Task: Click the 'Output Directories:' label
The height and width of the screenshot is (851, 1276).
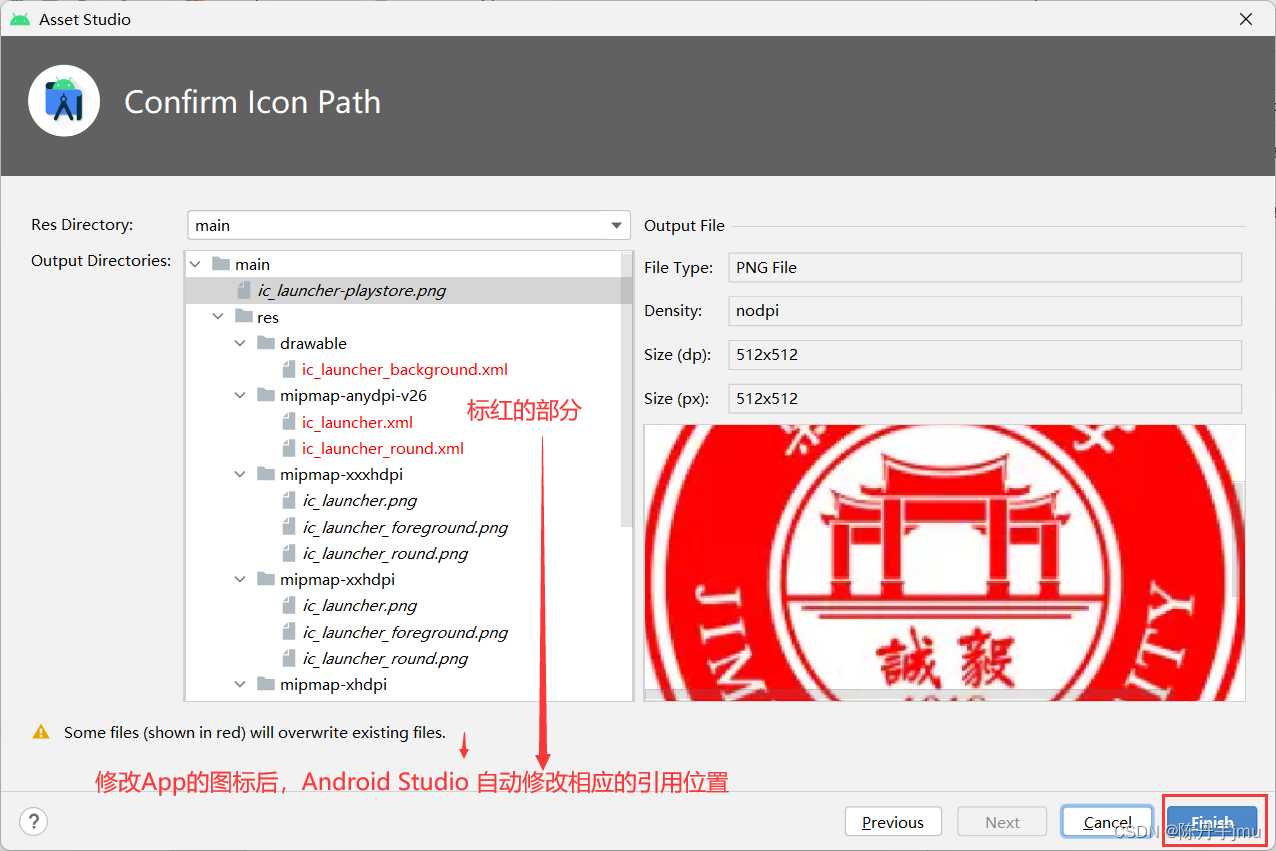Action: (x=101, y=260)
